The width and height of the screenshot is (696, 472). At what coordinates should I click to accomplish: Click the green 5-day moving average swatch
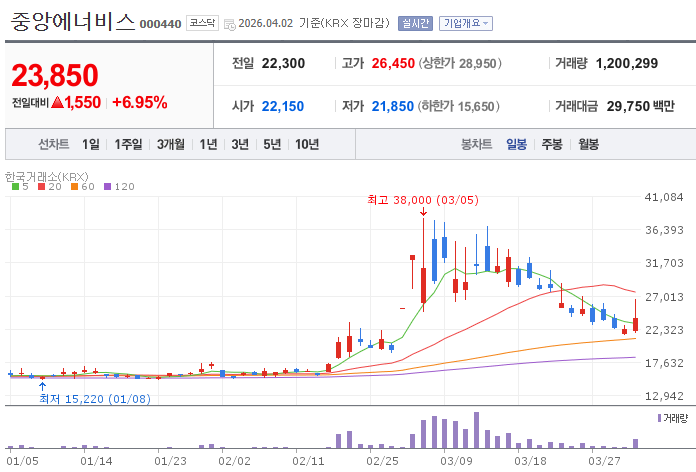tap(16, 186)
